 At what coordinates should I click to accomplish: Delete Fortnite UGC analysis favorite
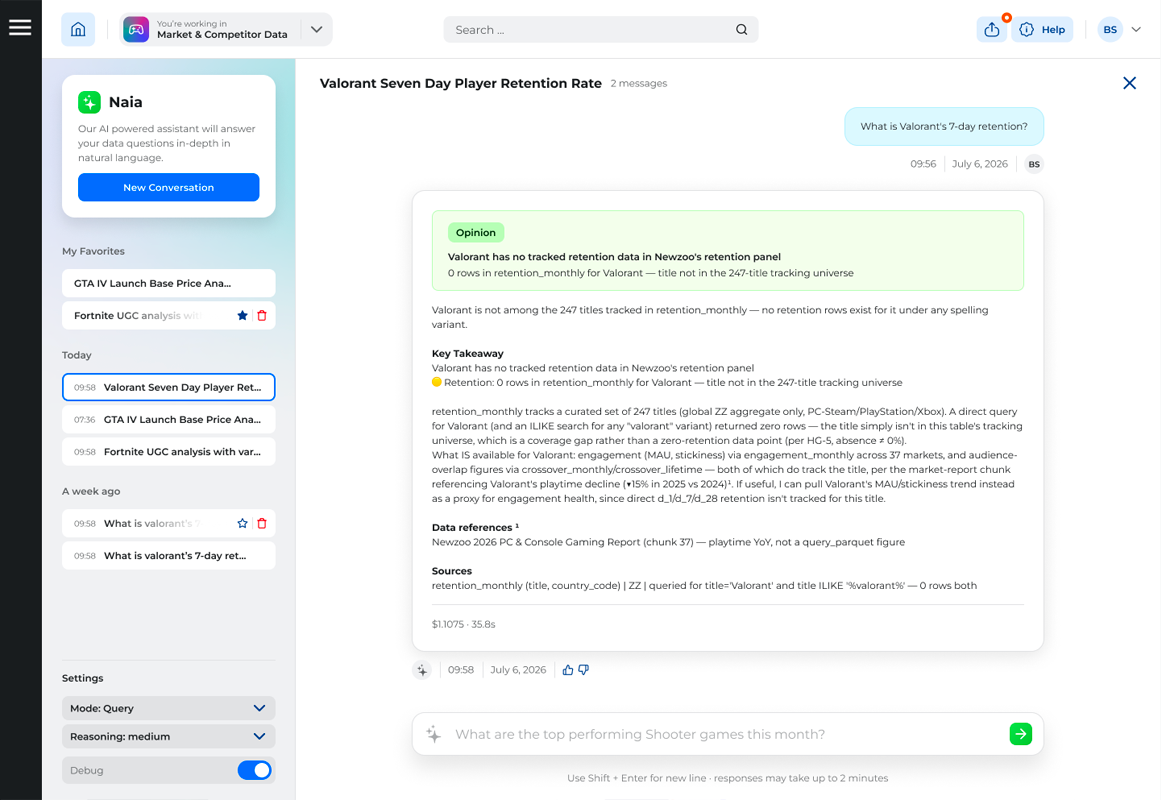coord(262,316)
